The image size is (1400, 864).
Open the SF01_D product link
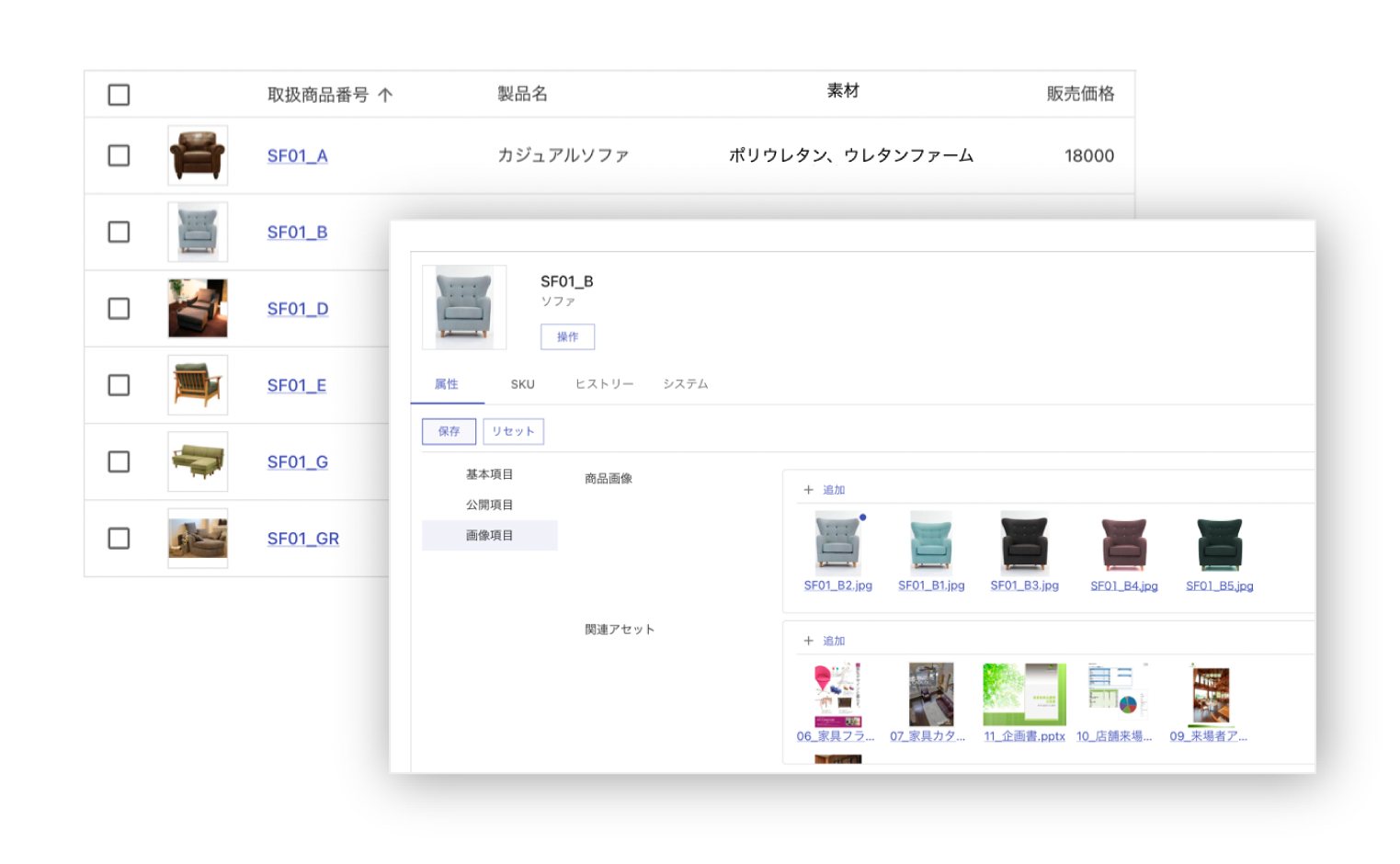[298, 309]
